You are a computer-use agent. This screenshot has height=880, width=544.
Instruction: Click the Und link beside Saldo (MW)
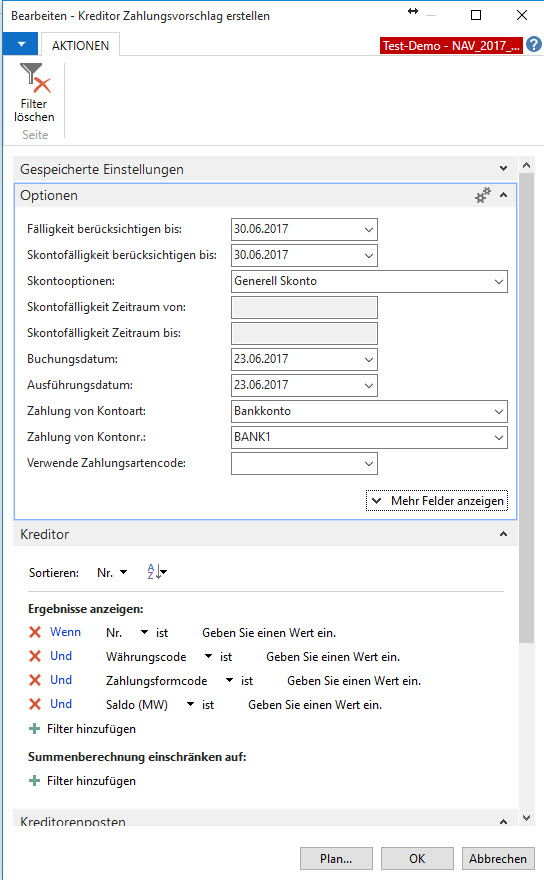61,704
